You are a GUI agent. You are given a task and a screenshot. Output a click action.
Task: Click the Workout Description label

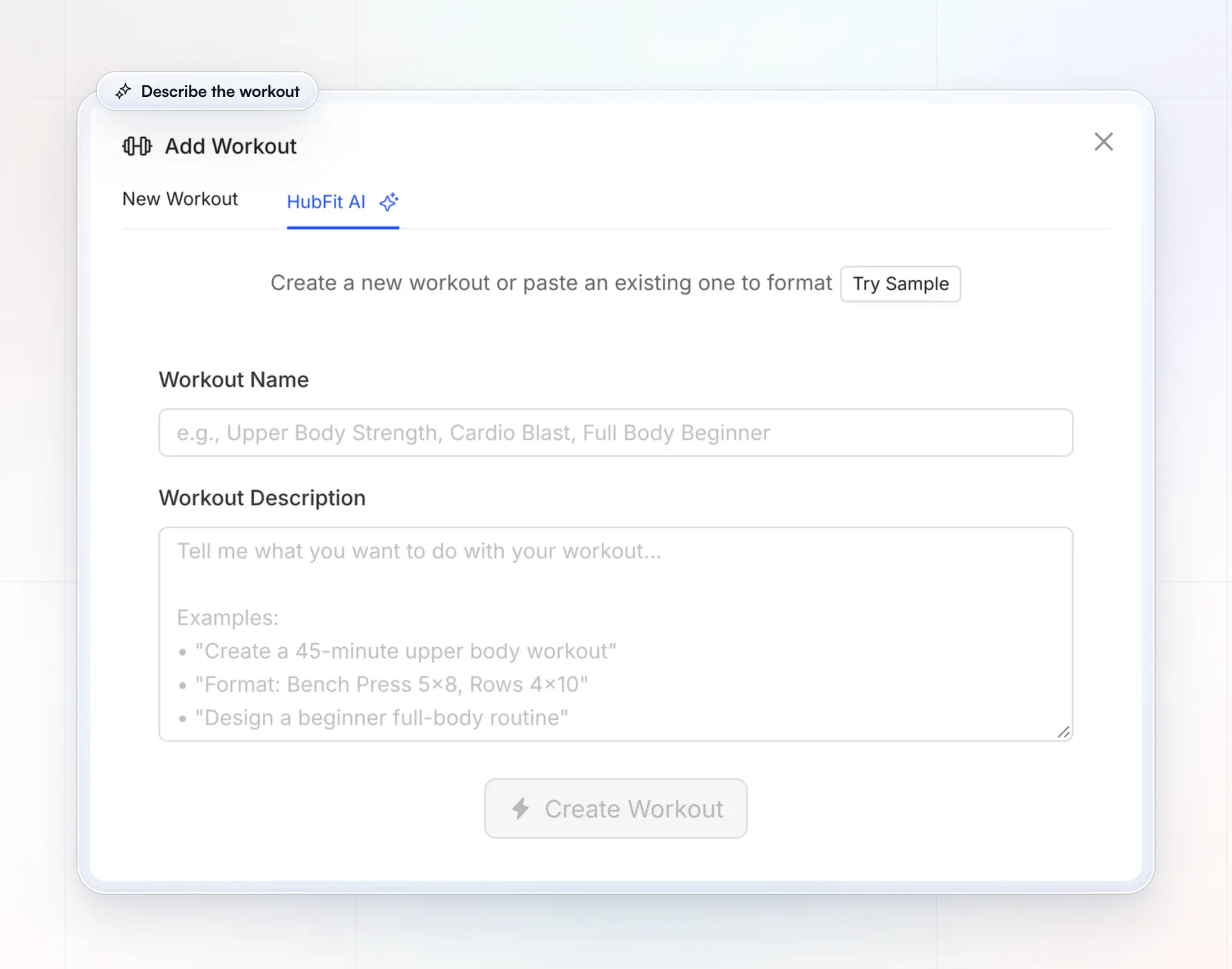click(262, 498)
